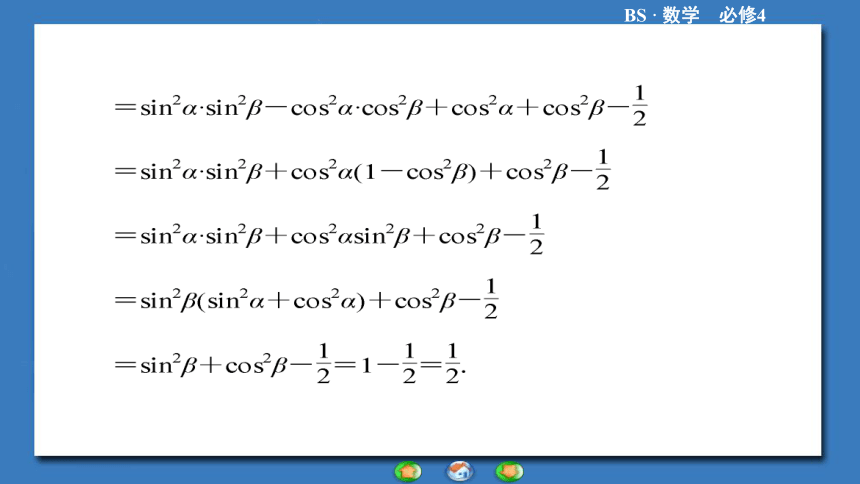Click the equation line containing "sin²β(sin²α+cos²α)"
The image size is (860, 484).
306,299
